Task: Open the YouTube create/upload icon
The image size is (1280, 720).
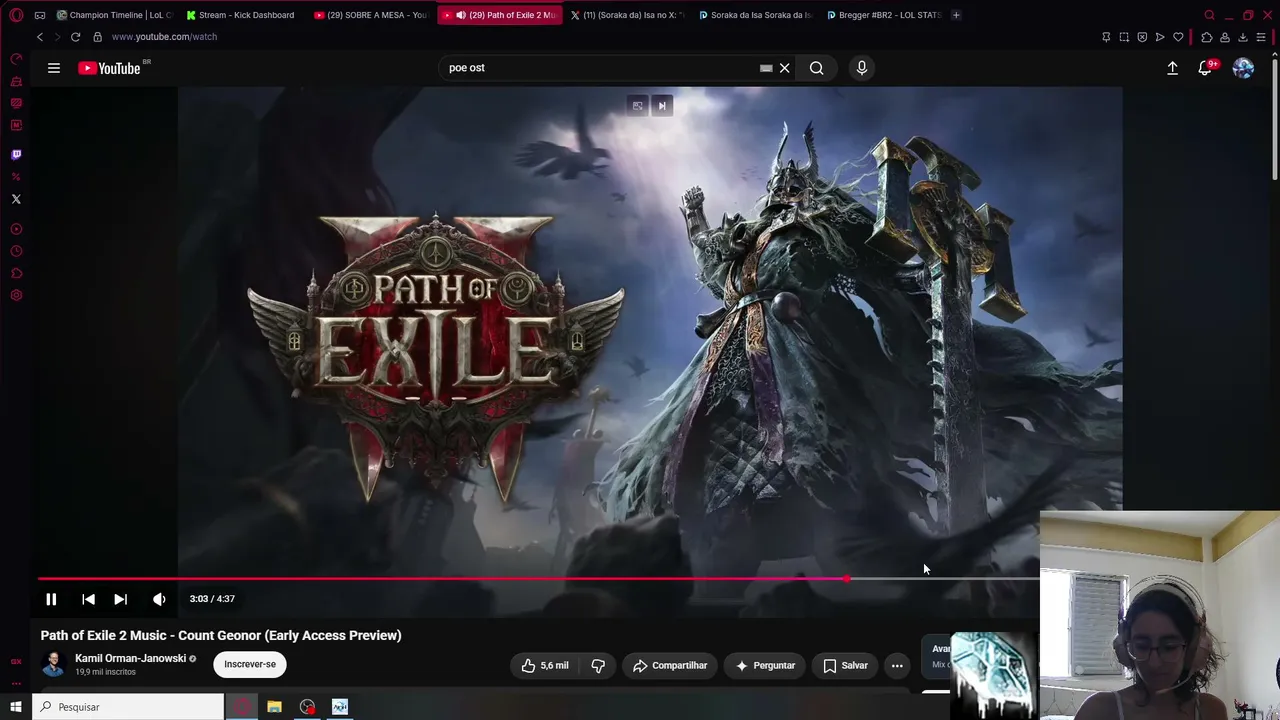Action: (1172, 68)
